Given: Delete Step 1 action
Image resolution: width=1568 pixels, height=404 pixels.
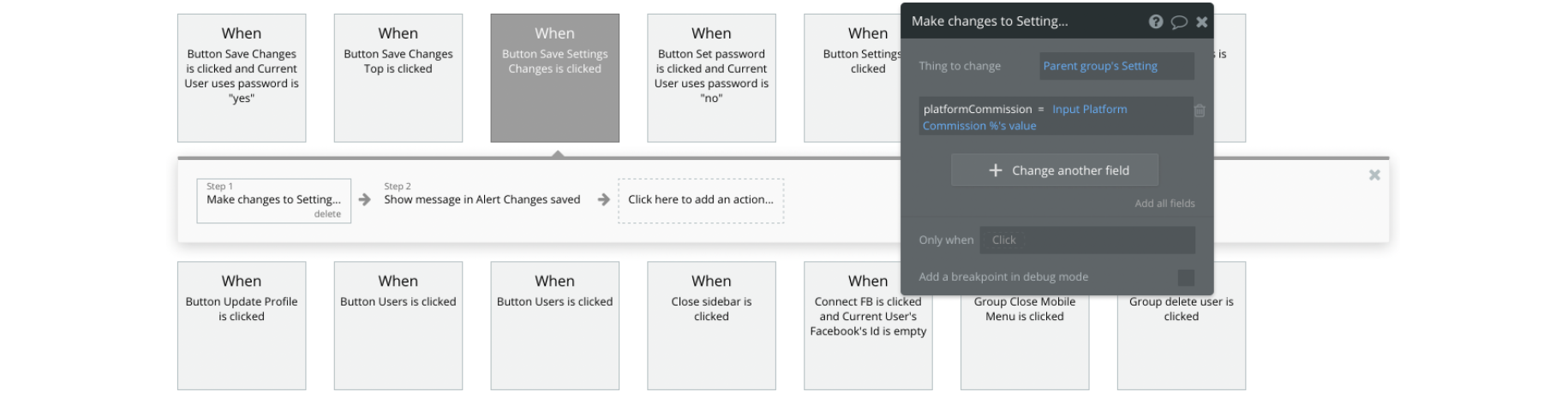Looking at the screenshot, I should [x=327, y=214].
